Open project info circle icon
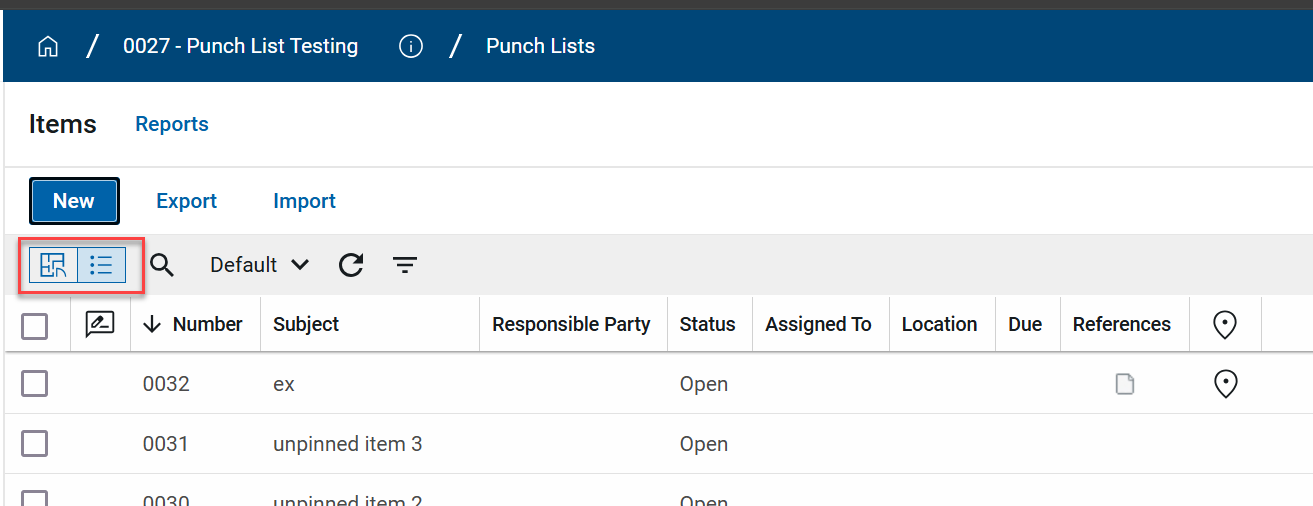 click(410, 47)
